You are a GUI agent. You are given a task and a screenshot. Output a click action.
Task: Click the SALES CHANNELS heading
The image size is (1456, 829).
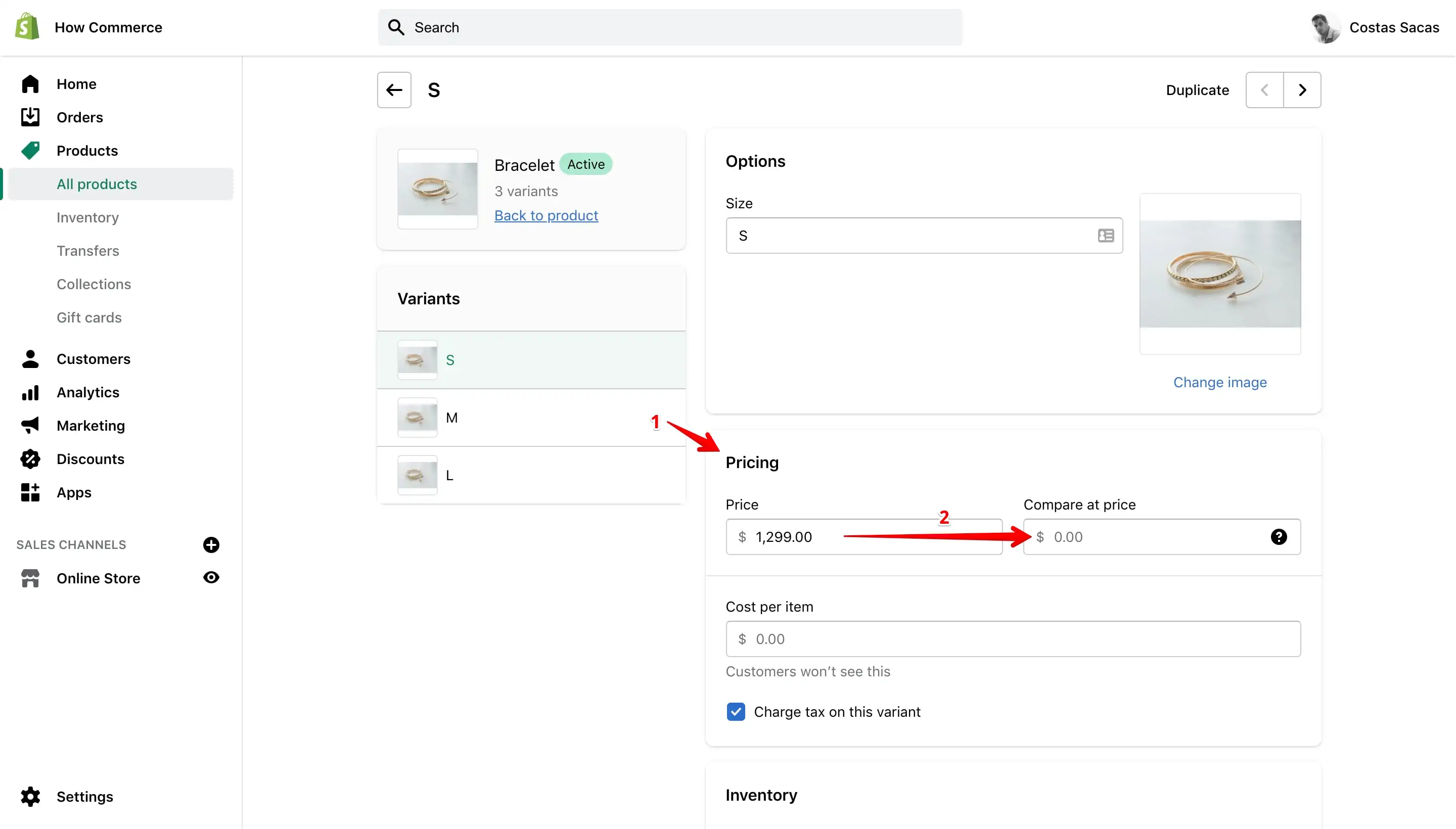[71, 544]
